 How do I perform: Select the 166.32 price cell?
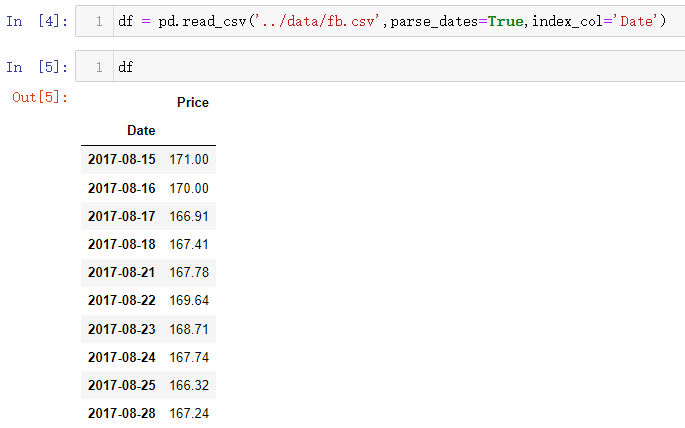click(x=189, y=385)
